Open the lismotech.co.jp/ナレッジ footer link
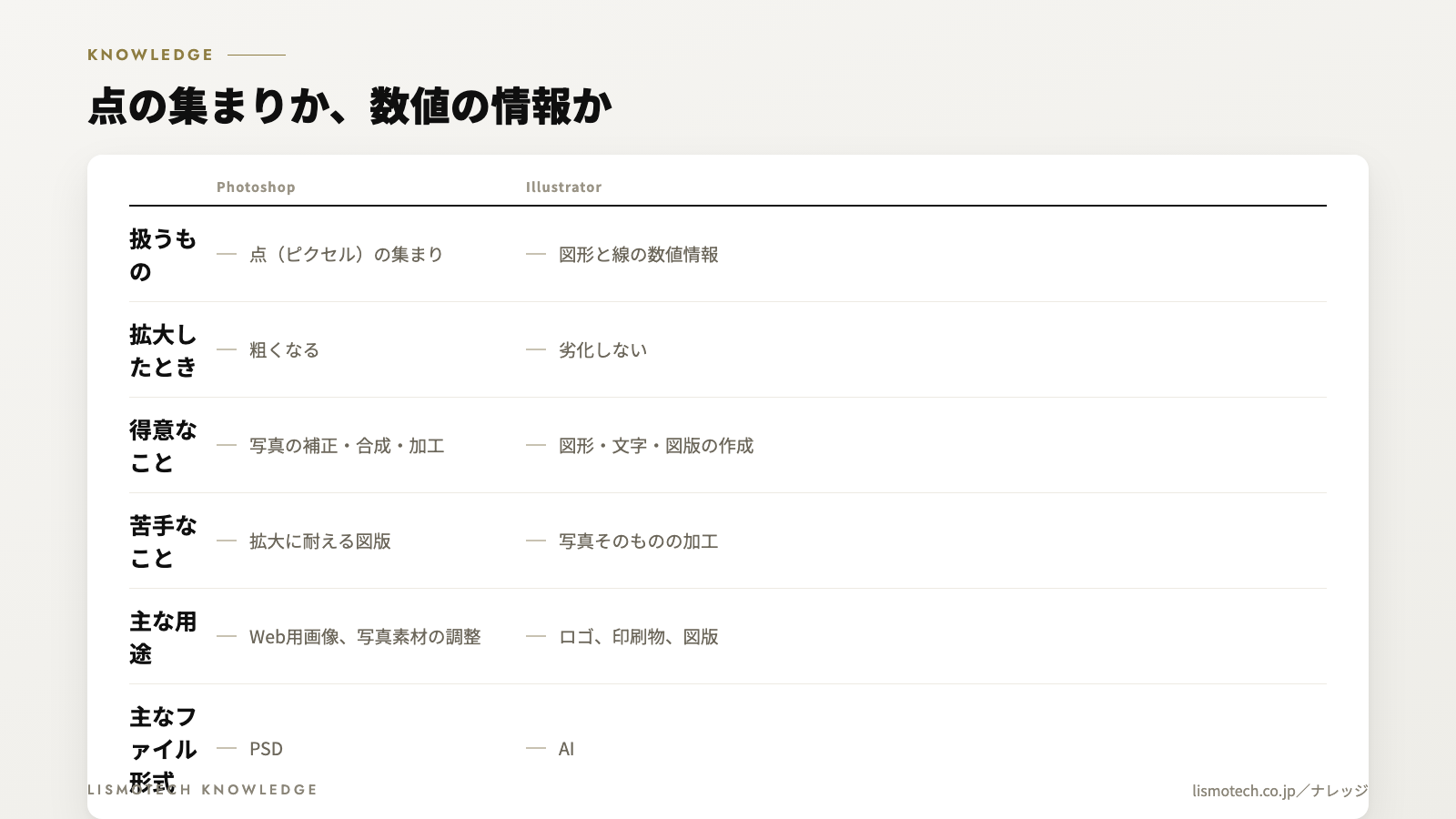1456x819 pixels. pyautogui.click(x=1280, y=791)
